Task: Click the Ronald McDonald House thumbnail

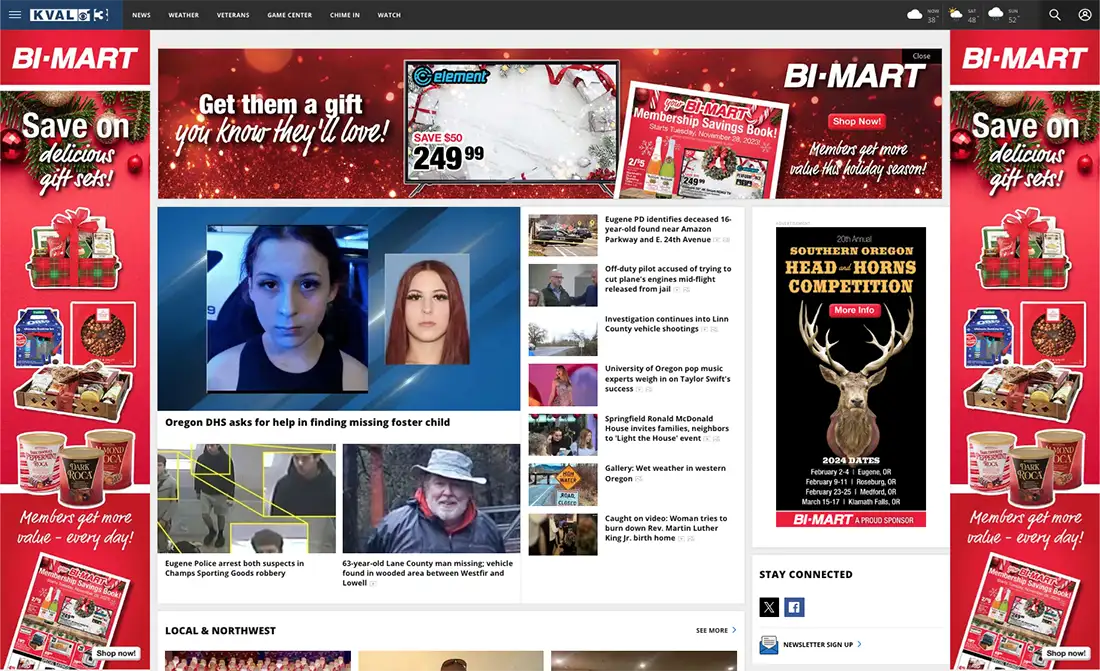Action: [563, 434]
